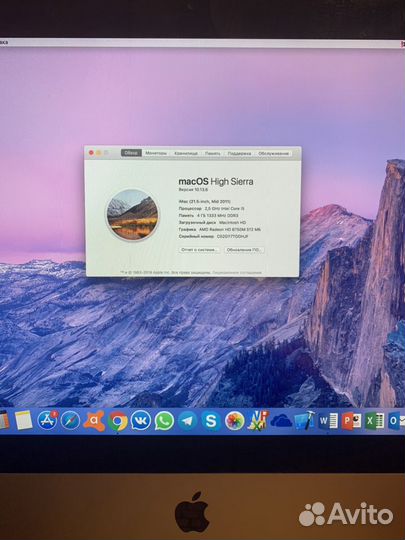
Task: Click the High Sierra round image
Action: (132, 214)
